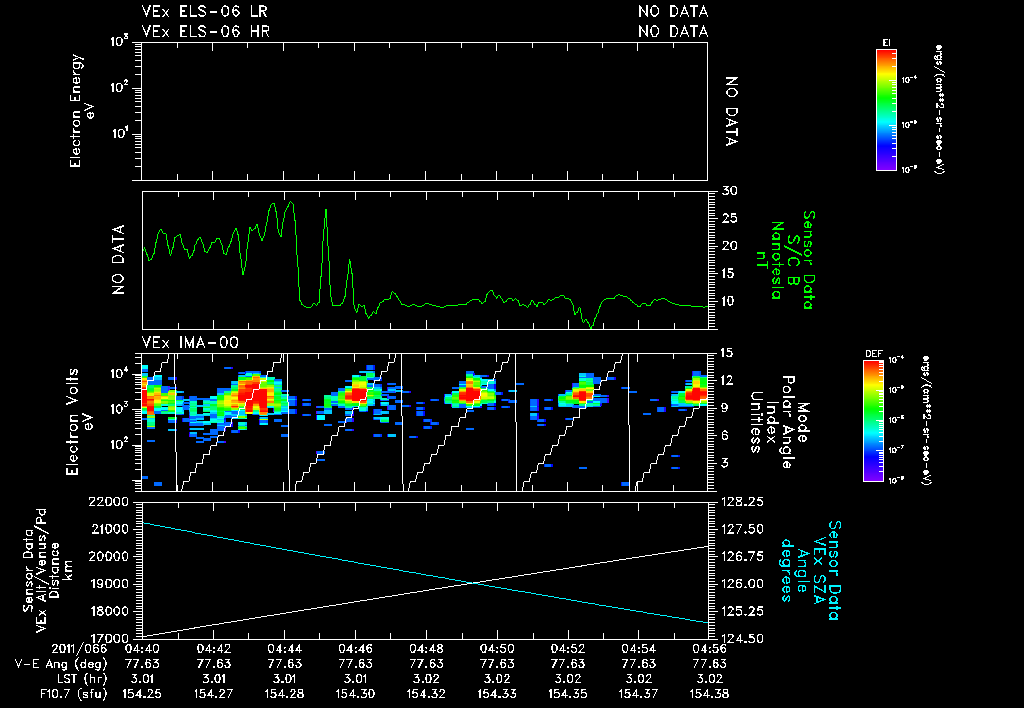Click the F10.7 value 154.27

213,694
